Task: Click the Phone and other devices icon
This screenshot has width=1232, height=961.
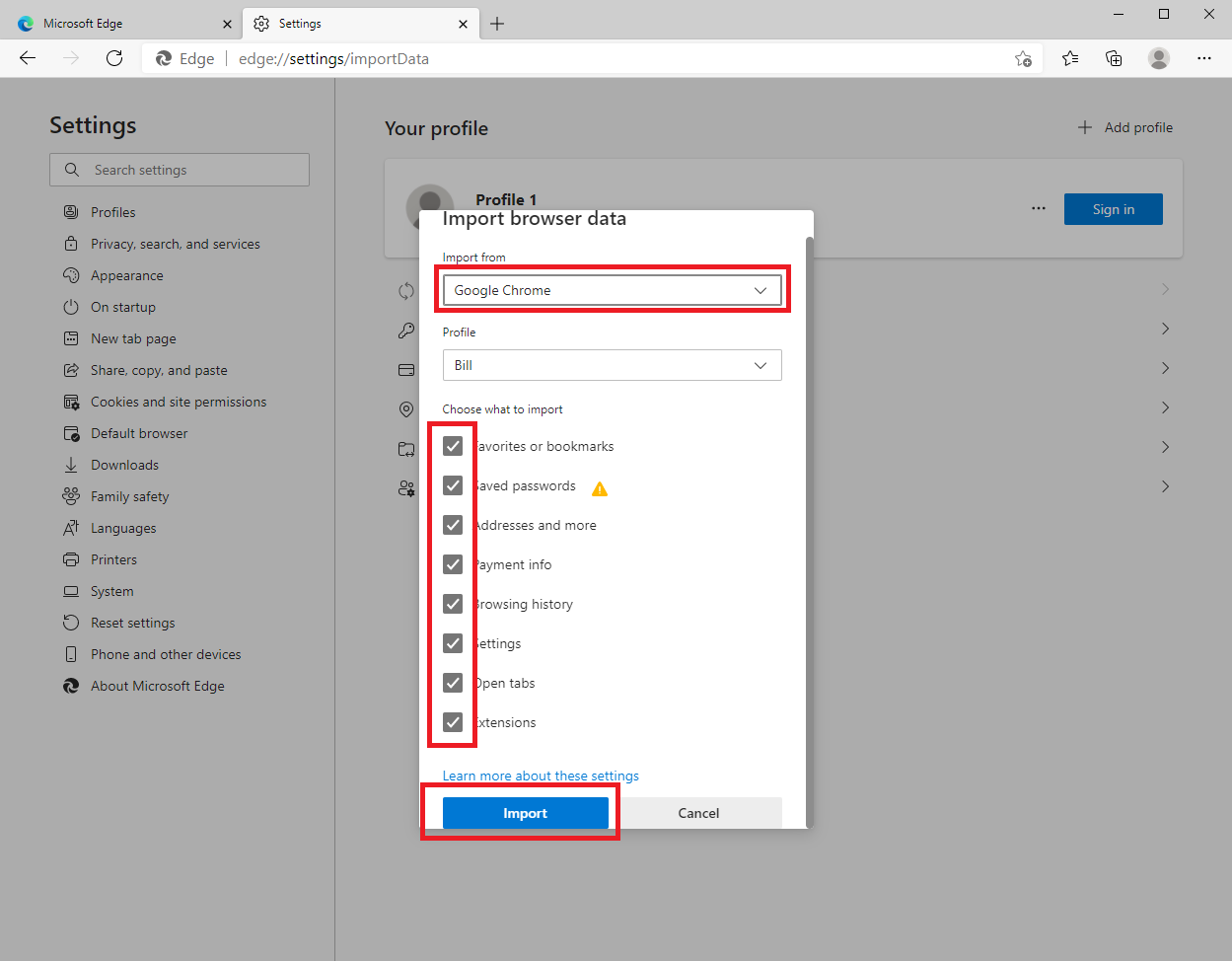Action: (71, 654)
